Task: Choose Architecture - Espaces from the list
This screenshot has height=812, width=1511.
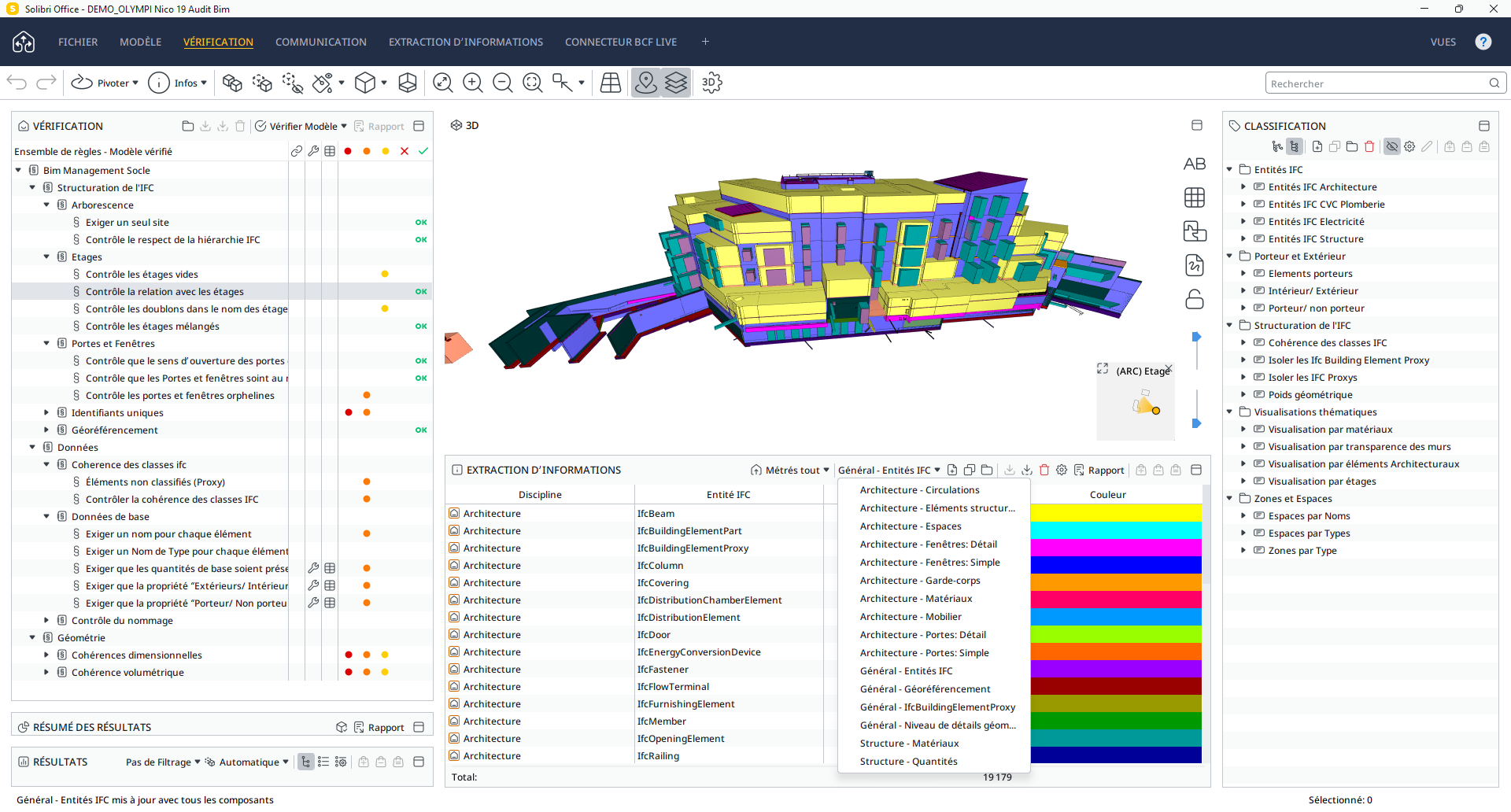Action: coord(911,526)
